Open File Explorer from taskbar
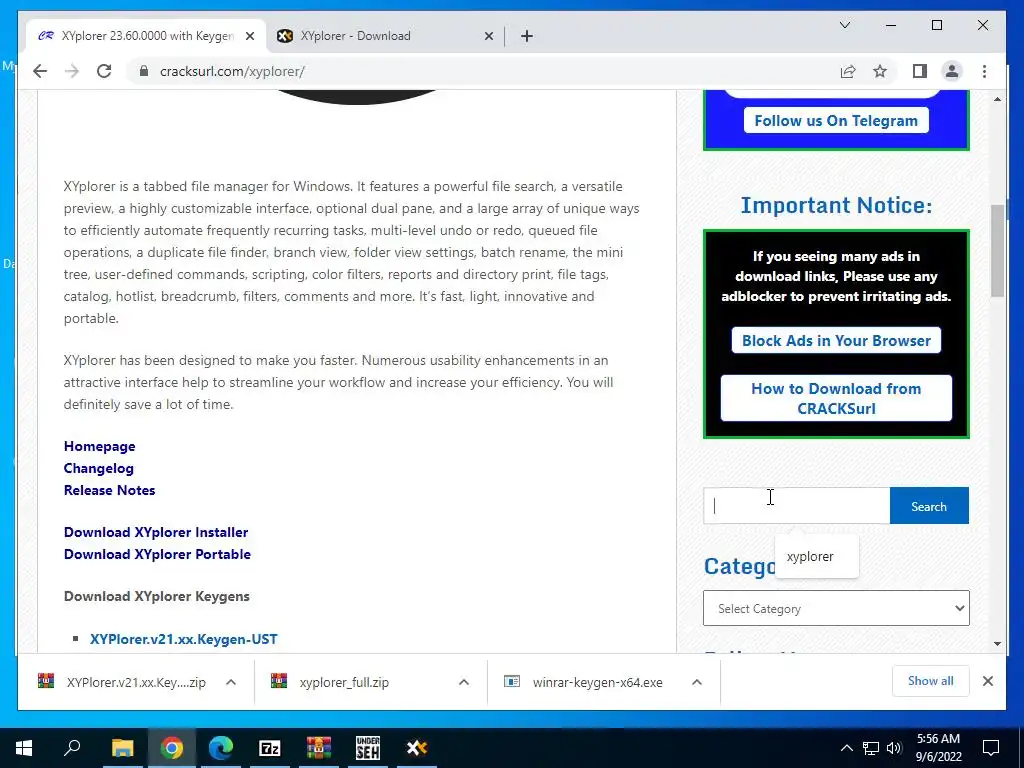The height and width of the screenshot is (768, 1024). (x=122, y=748)
